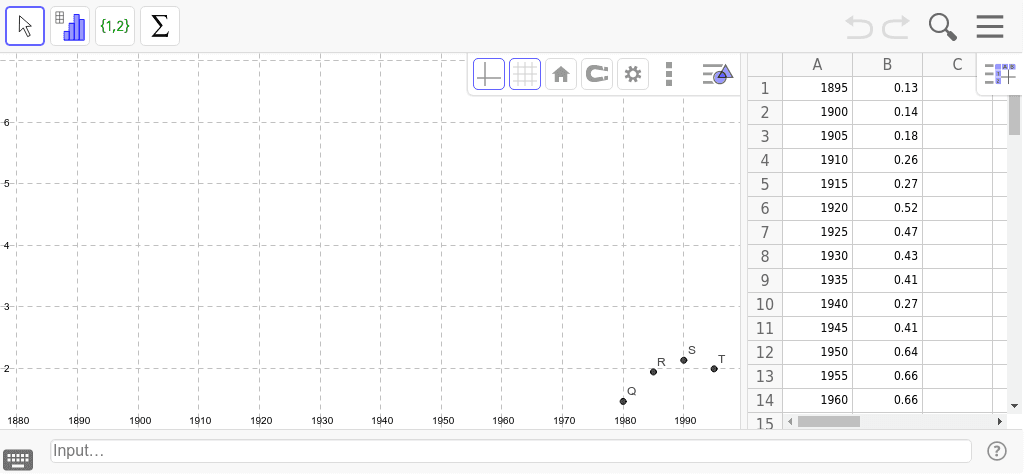The width and height of the screenshot is (1024, 474).
Task: Select cell containing 0.26
Action: 888,160
